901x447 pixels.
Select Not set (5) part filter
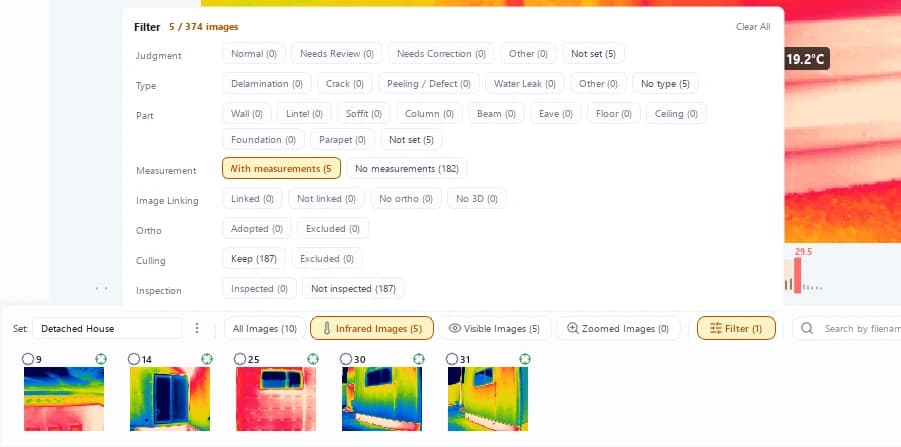click(411, 139)
